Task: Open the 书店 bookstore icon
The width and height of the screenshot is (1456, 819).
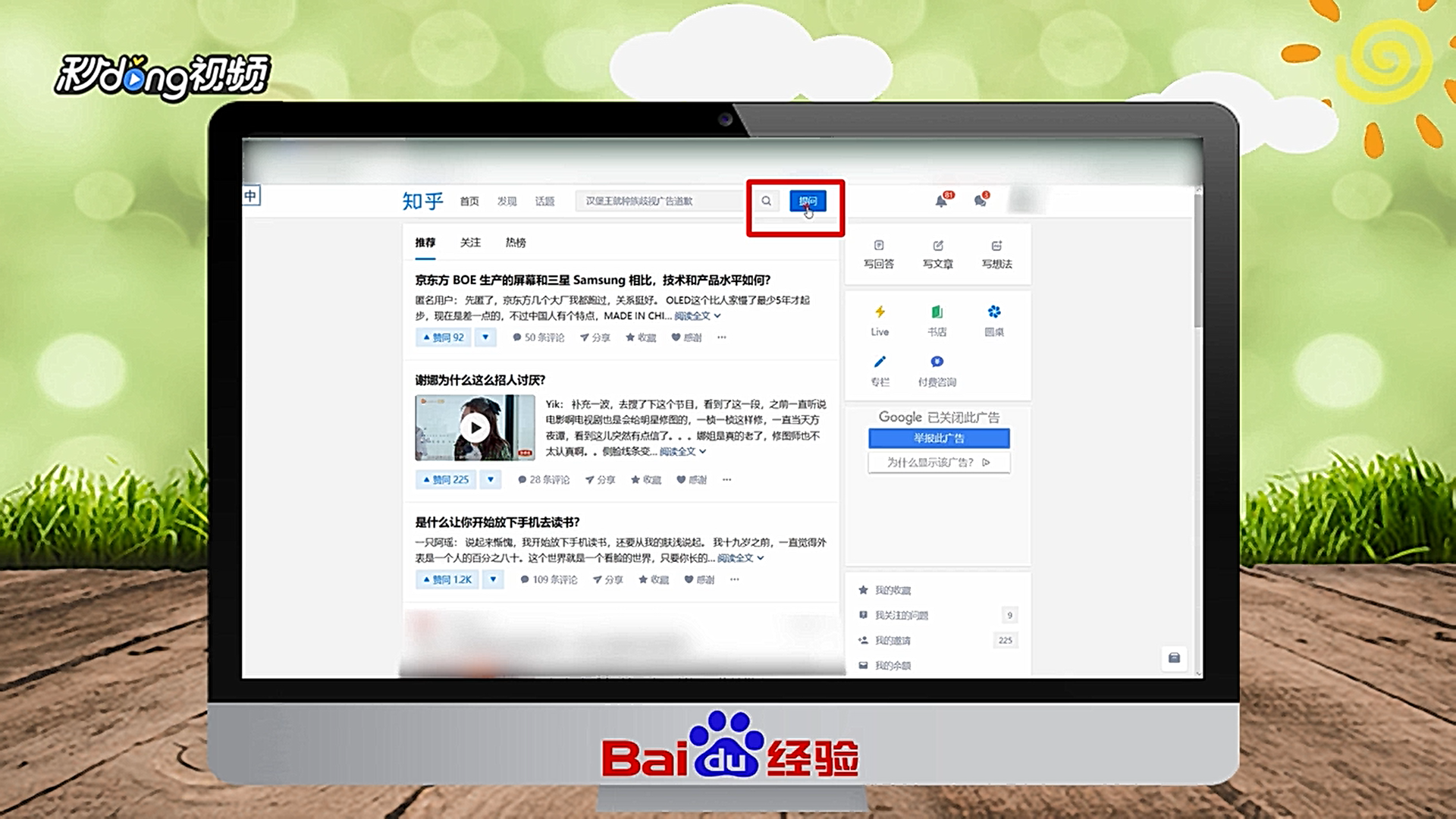Action: pos(937,312)
